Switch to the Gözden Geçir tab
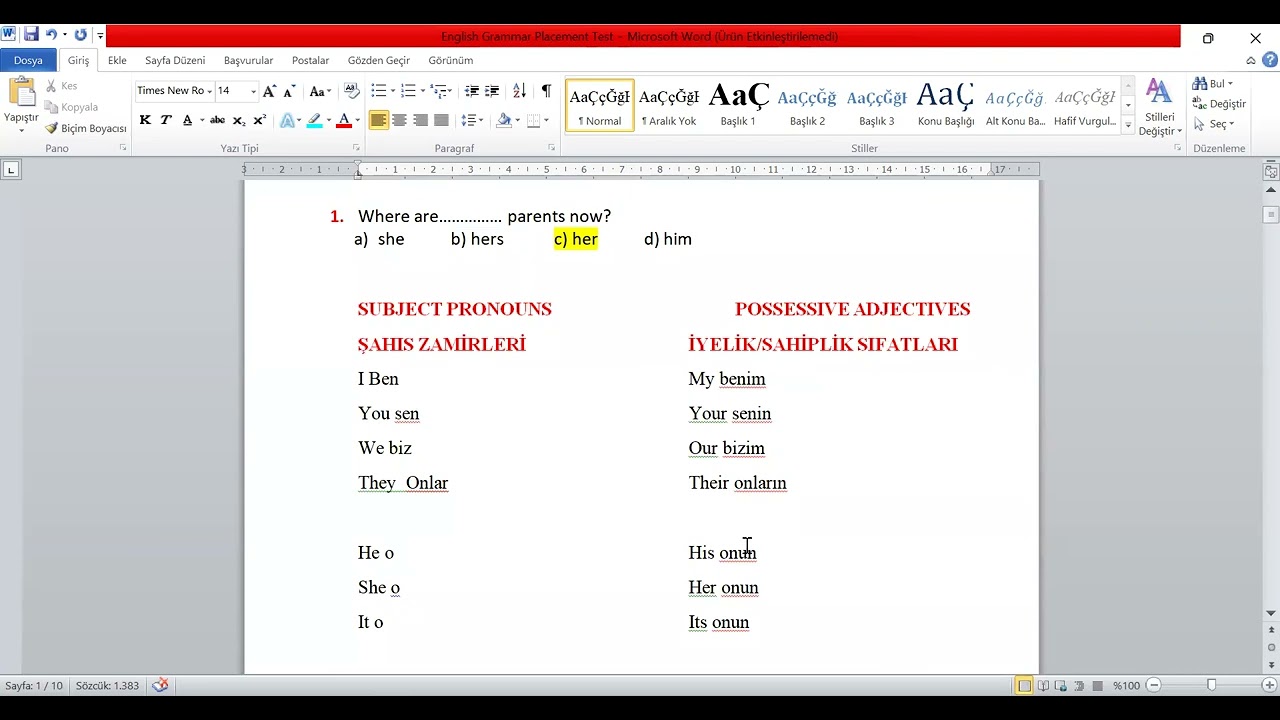The height and width of the screenshot is (720, 1280). (x=379, y=60)
